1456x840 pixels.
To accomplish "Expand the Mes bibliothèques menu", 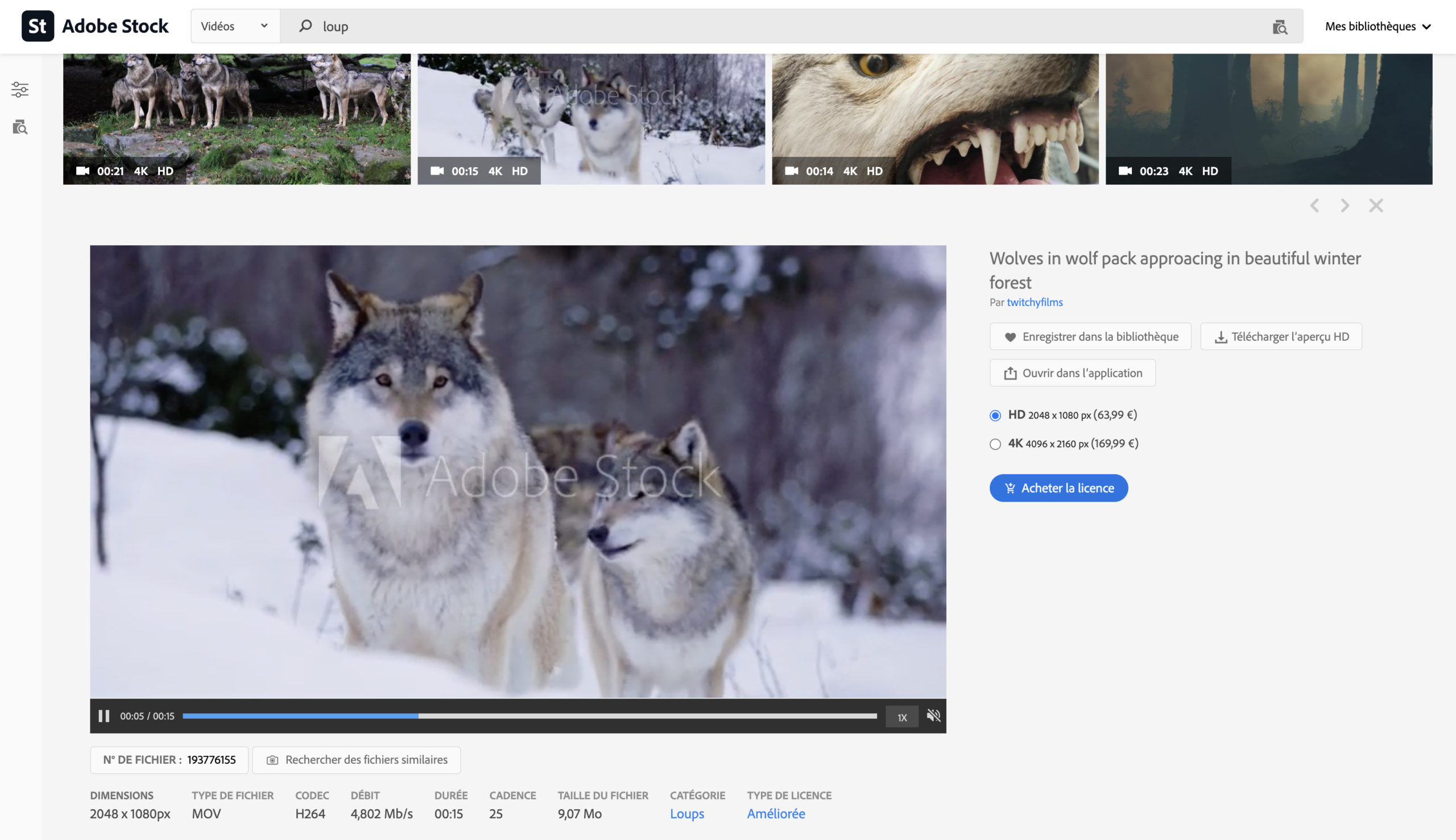I will pos(1378,27).
